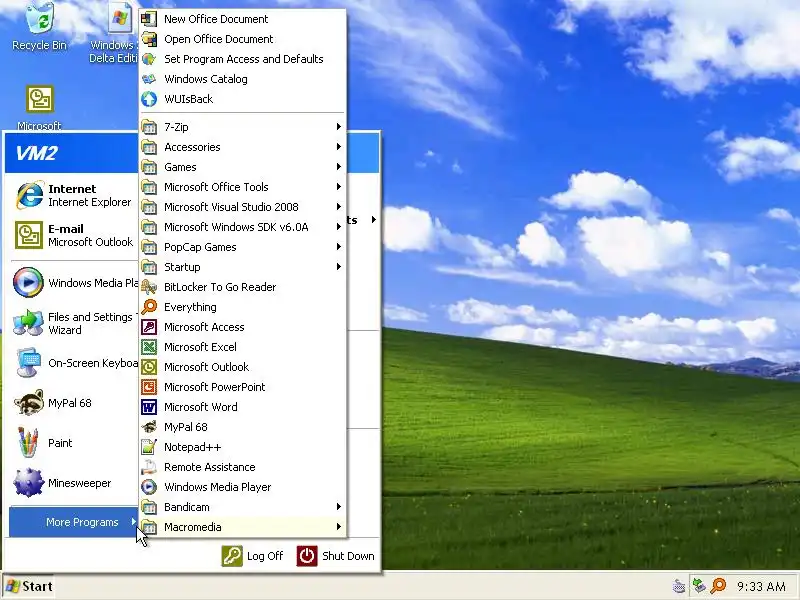
Task: Expand the PopCap Games submenu arrow
Action: pyautogui.click(x=338, y=246)
